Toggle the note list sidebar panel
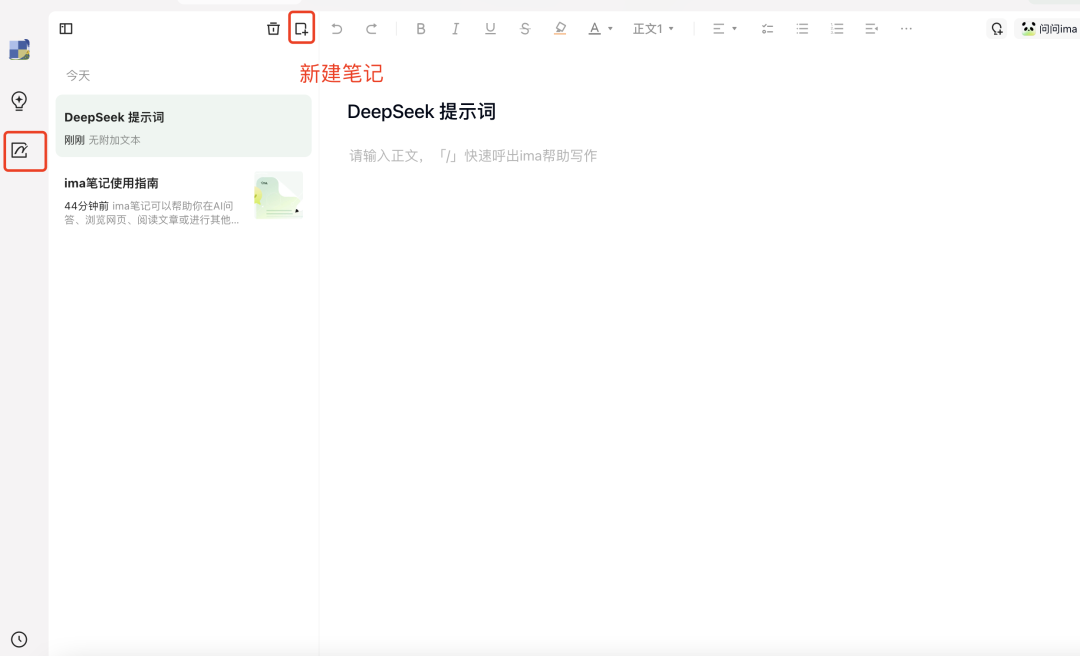 pos(66,29)
